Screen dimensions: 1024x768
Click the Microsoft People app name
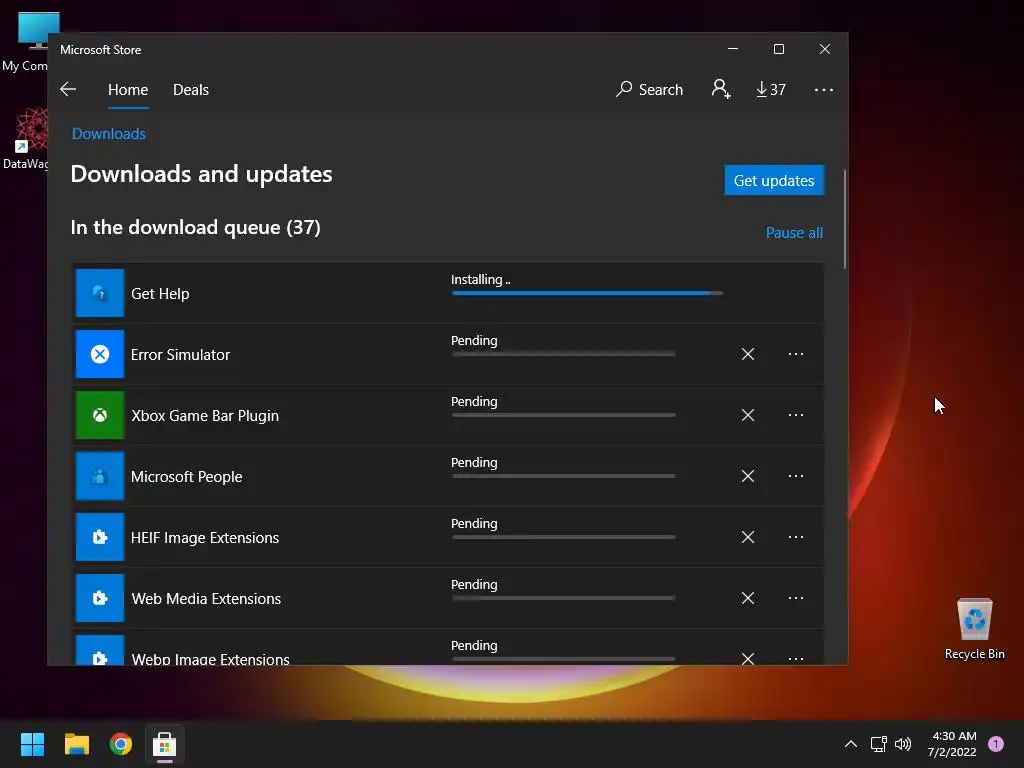(x=186, y=477)
